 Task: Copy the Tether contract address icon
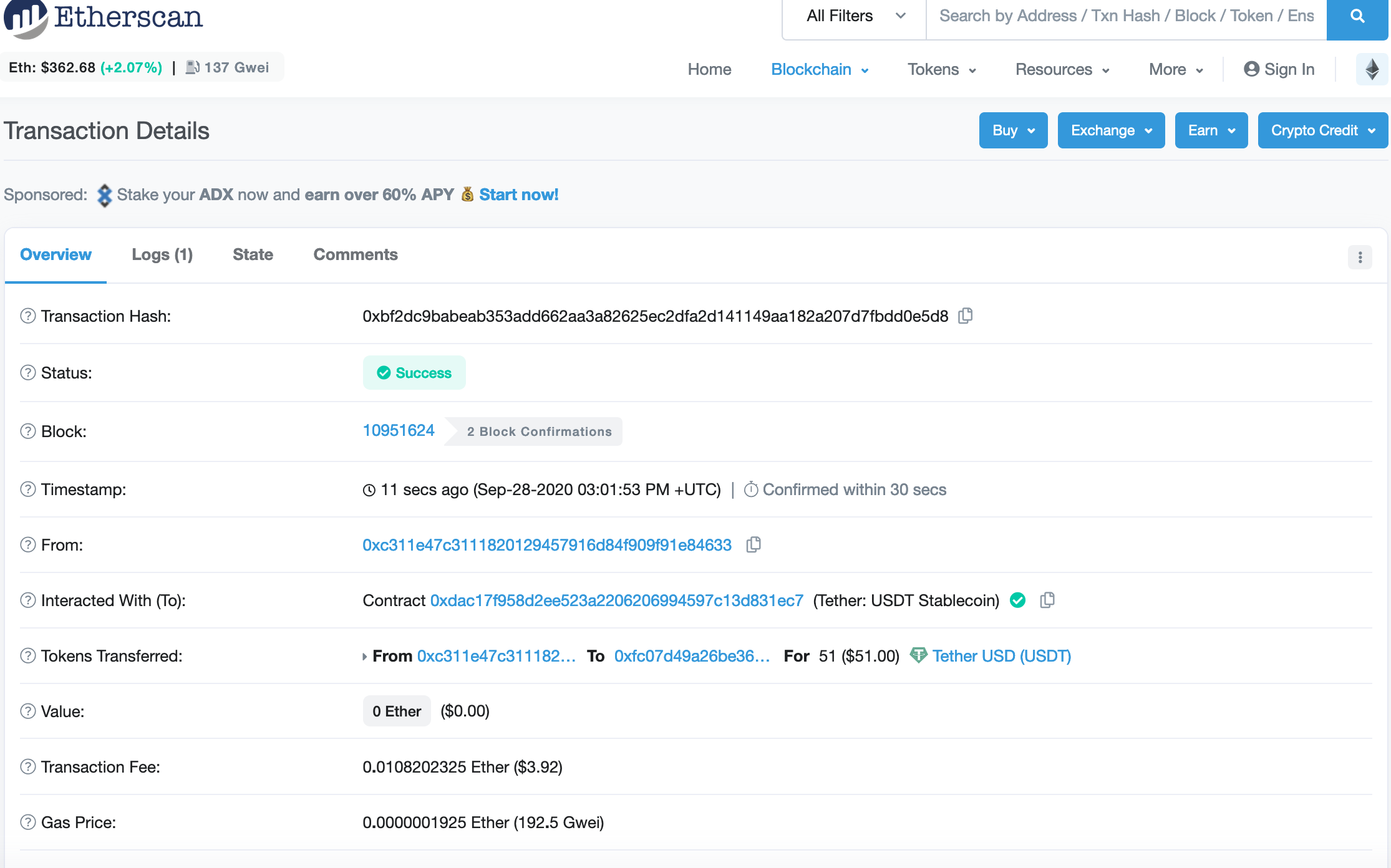(x=1047, y=600)
